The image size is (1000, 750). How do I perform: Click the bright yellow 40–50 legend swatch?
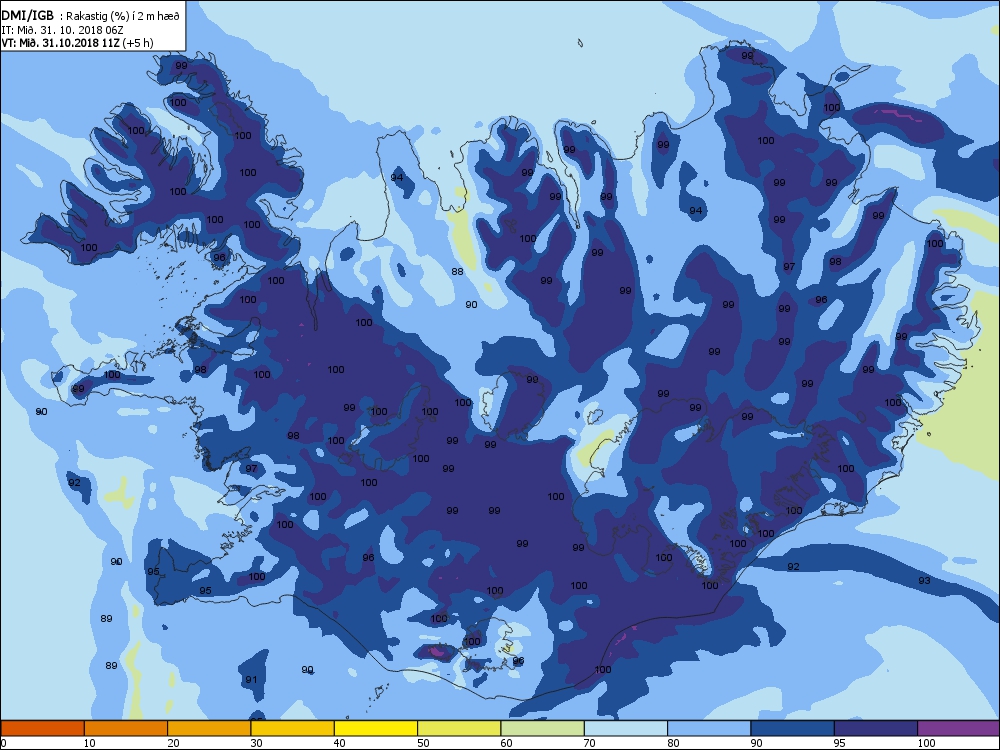[x=376, y=728]
